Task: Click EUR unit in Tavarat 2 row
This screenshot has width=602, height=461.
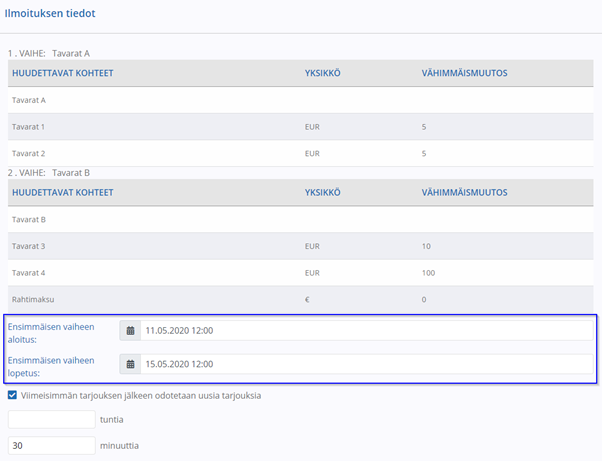Action: pos(312,154)
